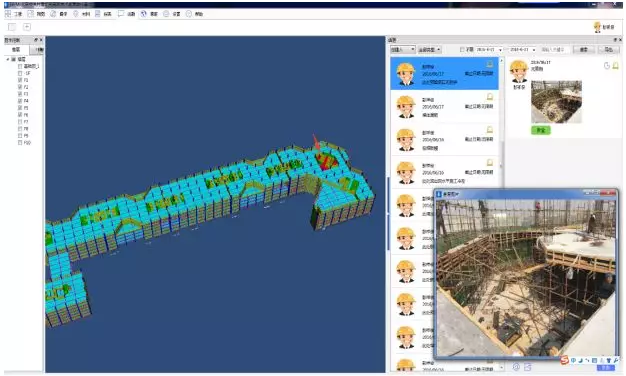Uncheck the F4 floor checkbox
The width and height of the screenshot is (626, 376).
point(20,101)
